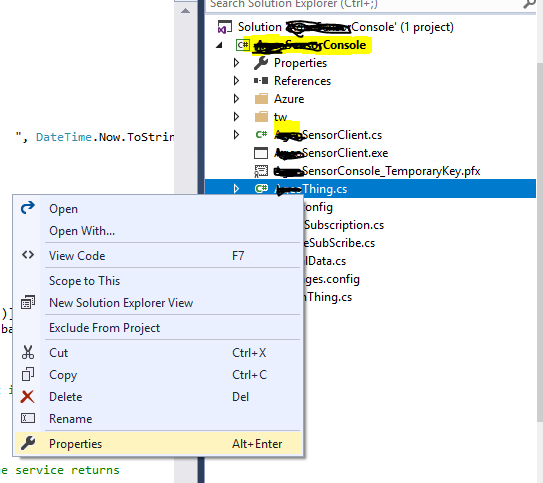The height and width of the screenshot is (483, 543).
Task: Expand the Azure folder
Action: [x=237, y=99]
